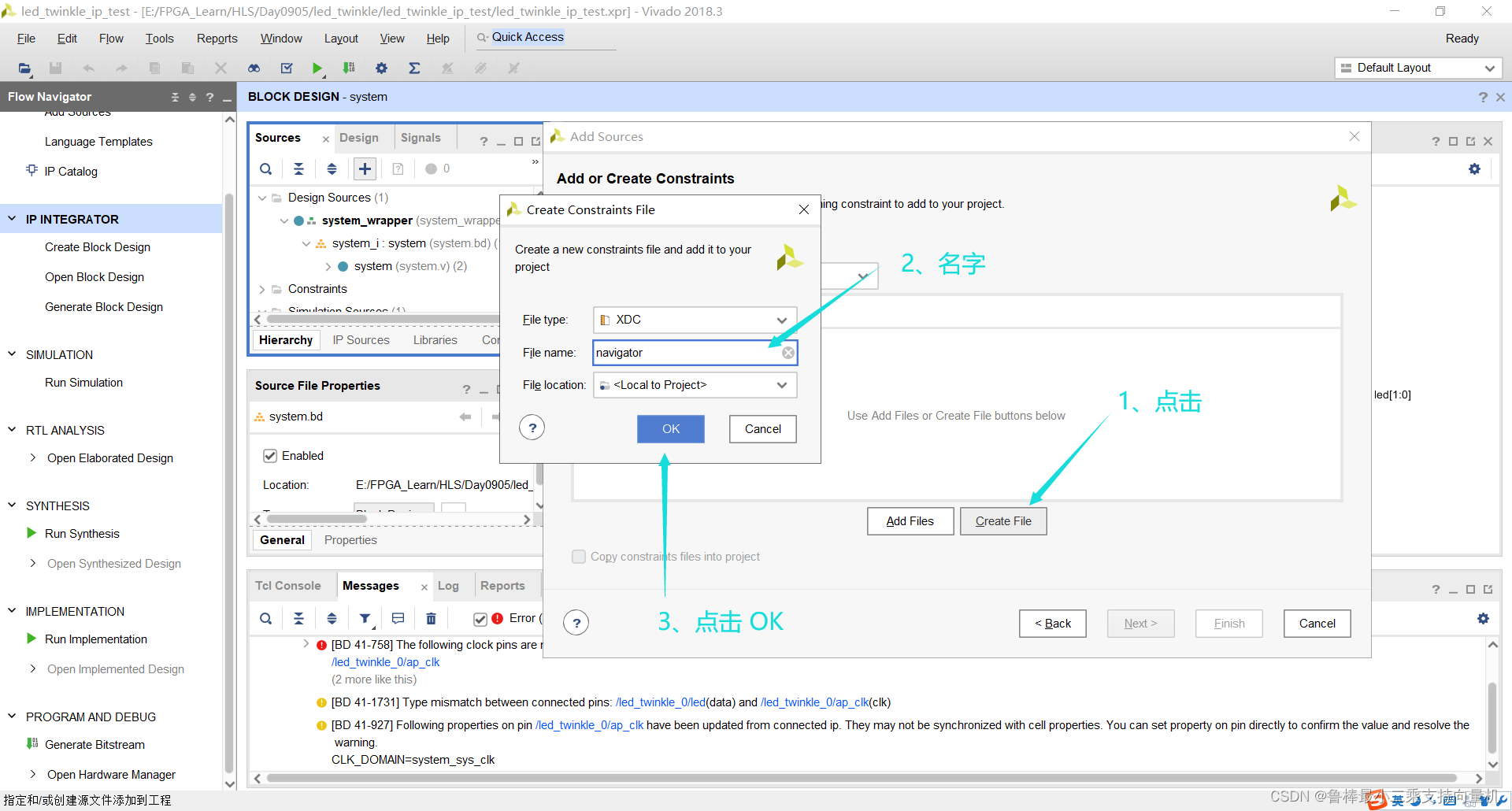
Task: Cancel the Create Constraints File dialog
Action: pos(762,429)
